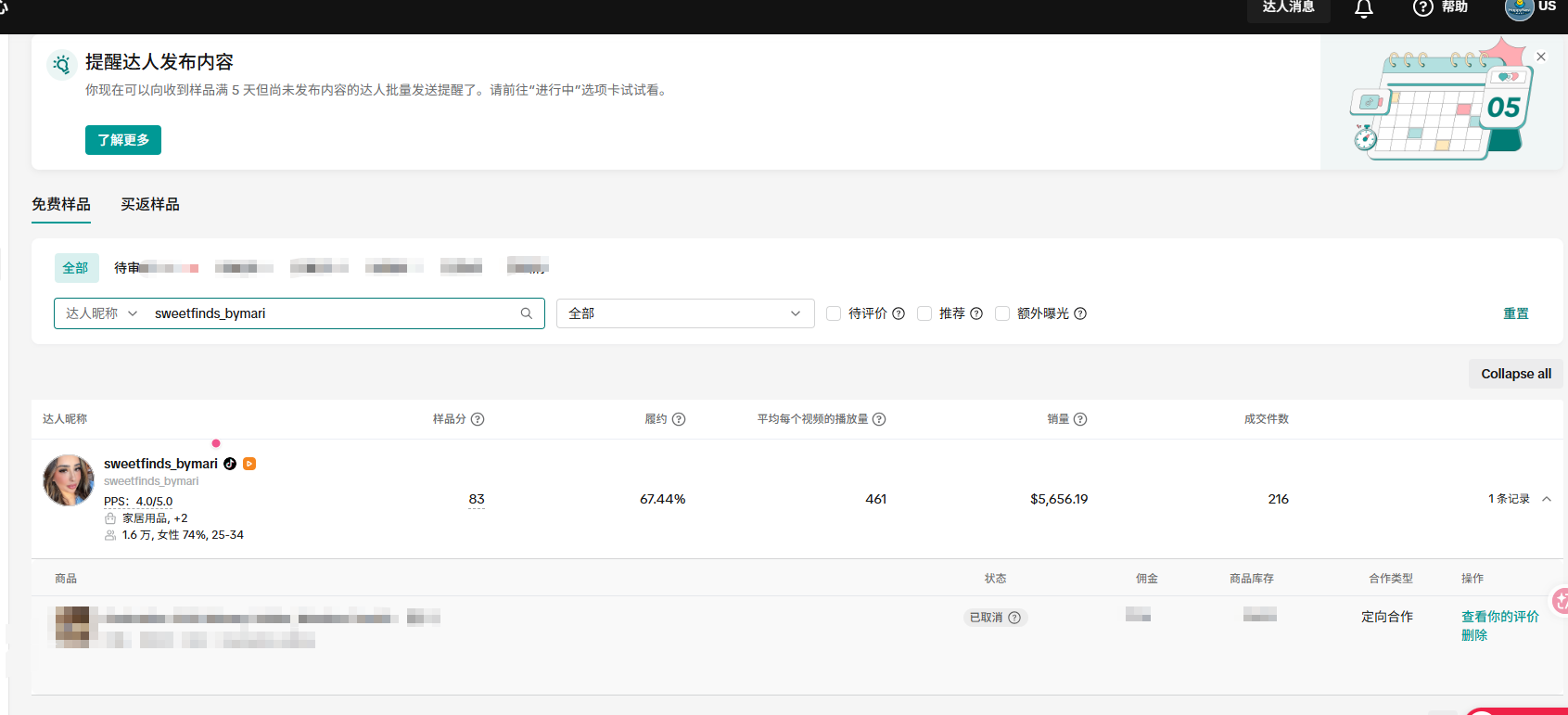Image resolution: width=1568 pixels, height=715 pixels.
Task: Click the info icon beside 履约
Action: (x=679, y=419)
